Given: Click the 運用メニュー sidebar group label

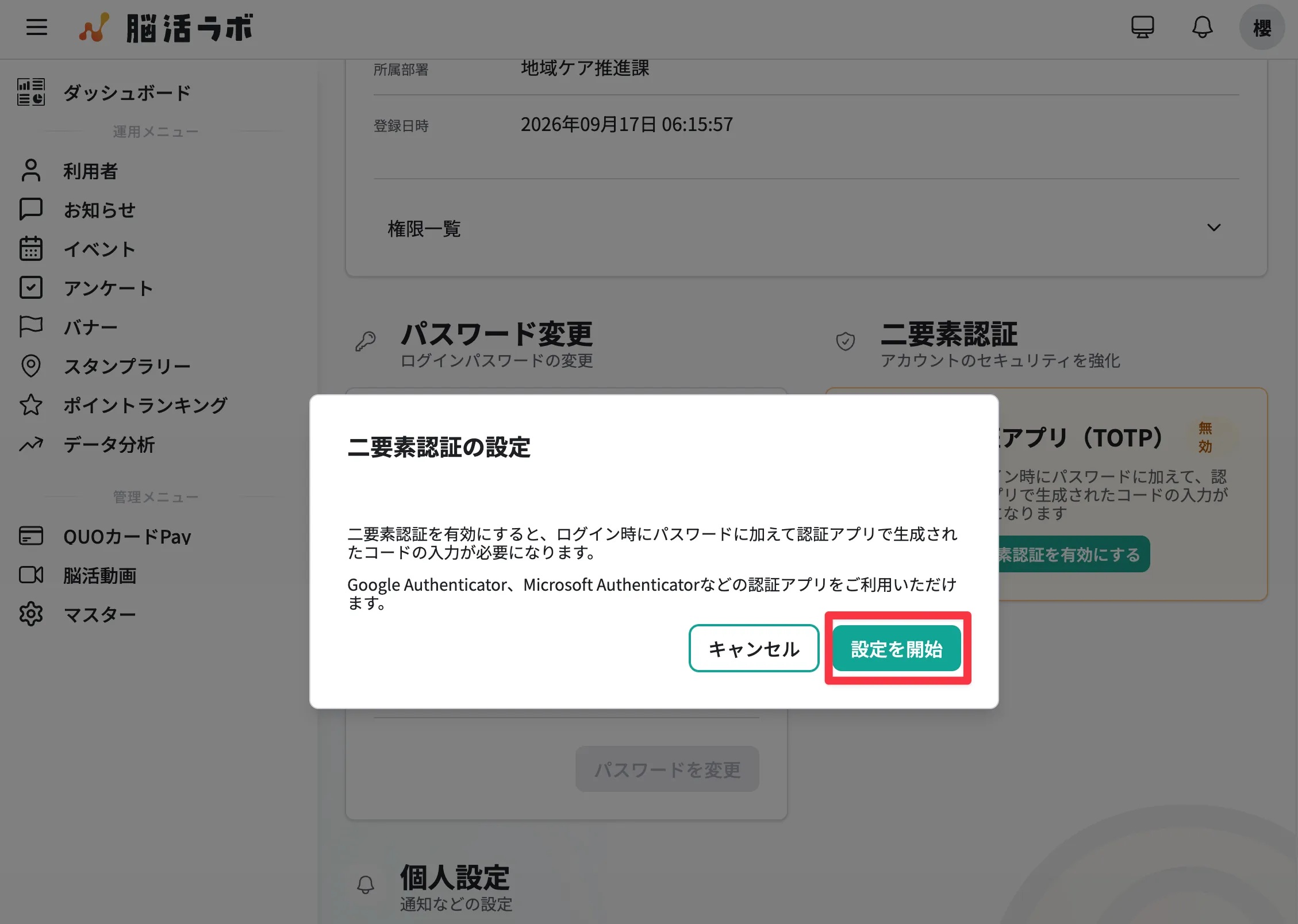Looking at the screenshot, I should pyautogui.click(x=155, y=132).
